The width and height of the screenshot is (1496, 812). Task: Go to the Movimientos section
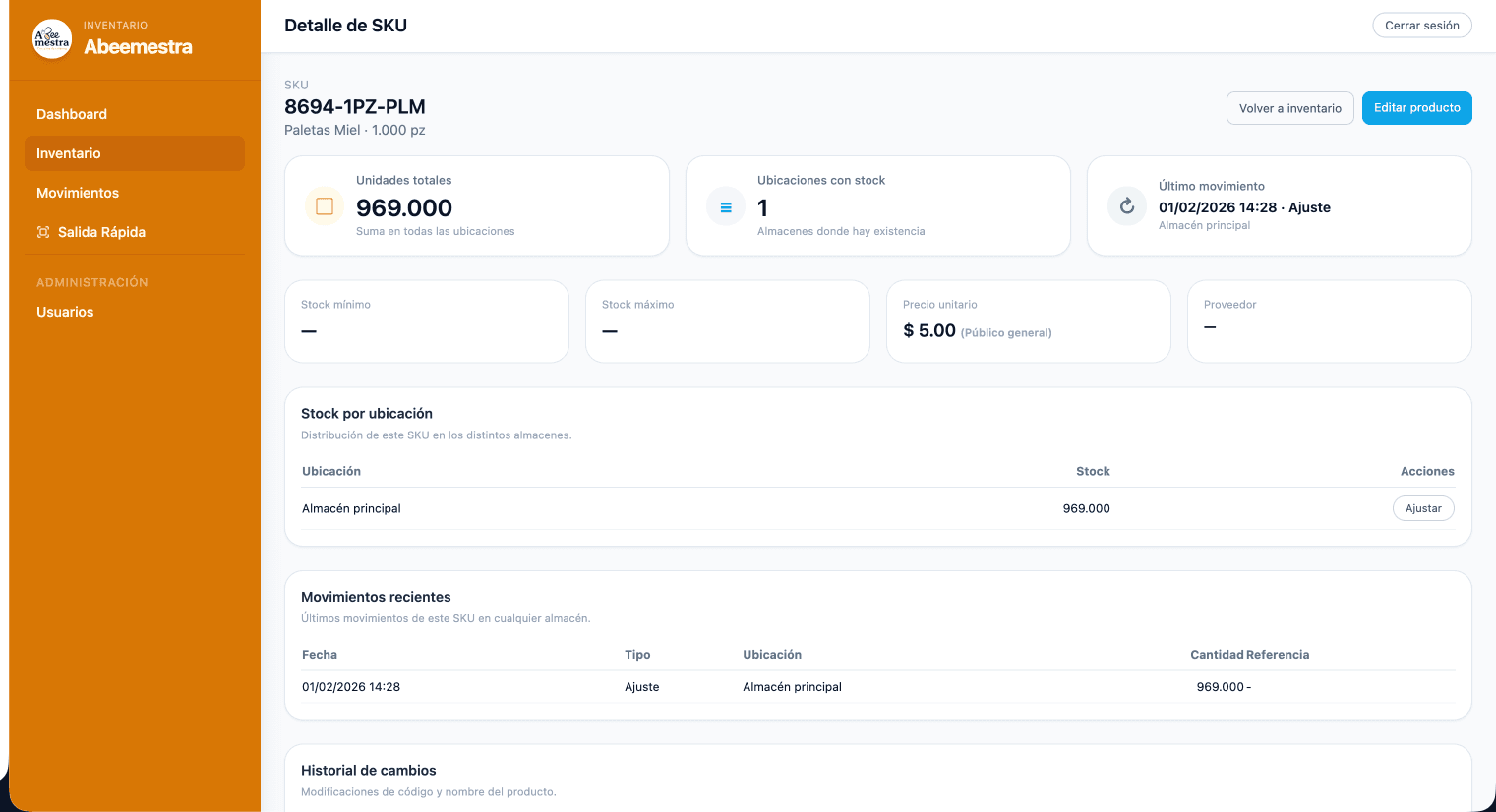pyautogui.click(x=78, y=193)
